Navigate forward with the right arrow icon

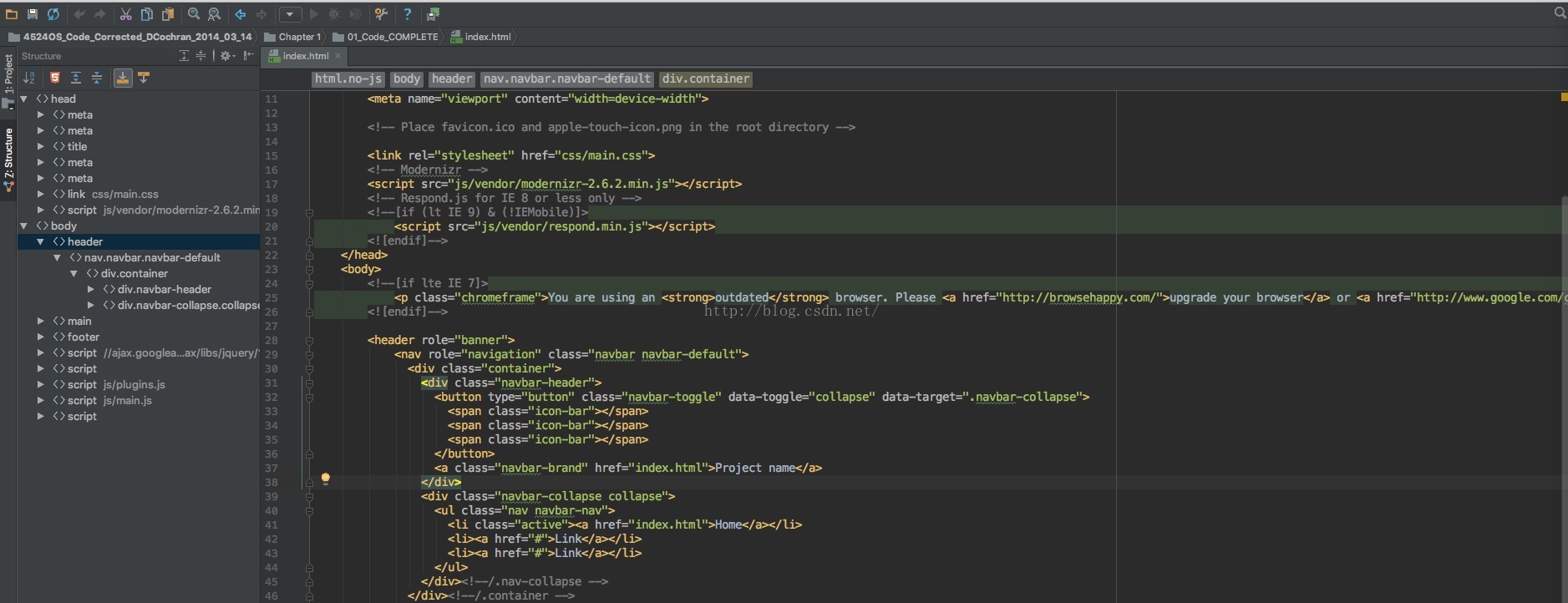[x=261, y=14]
